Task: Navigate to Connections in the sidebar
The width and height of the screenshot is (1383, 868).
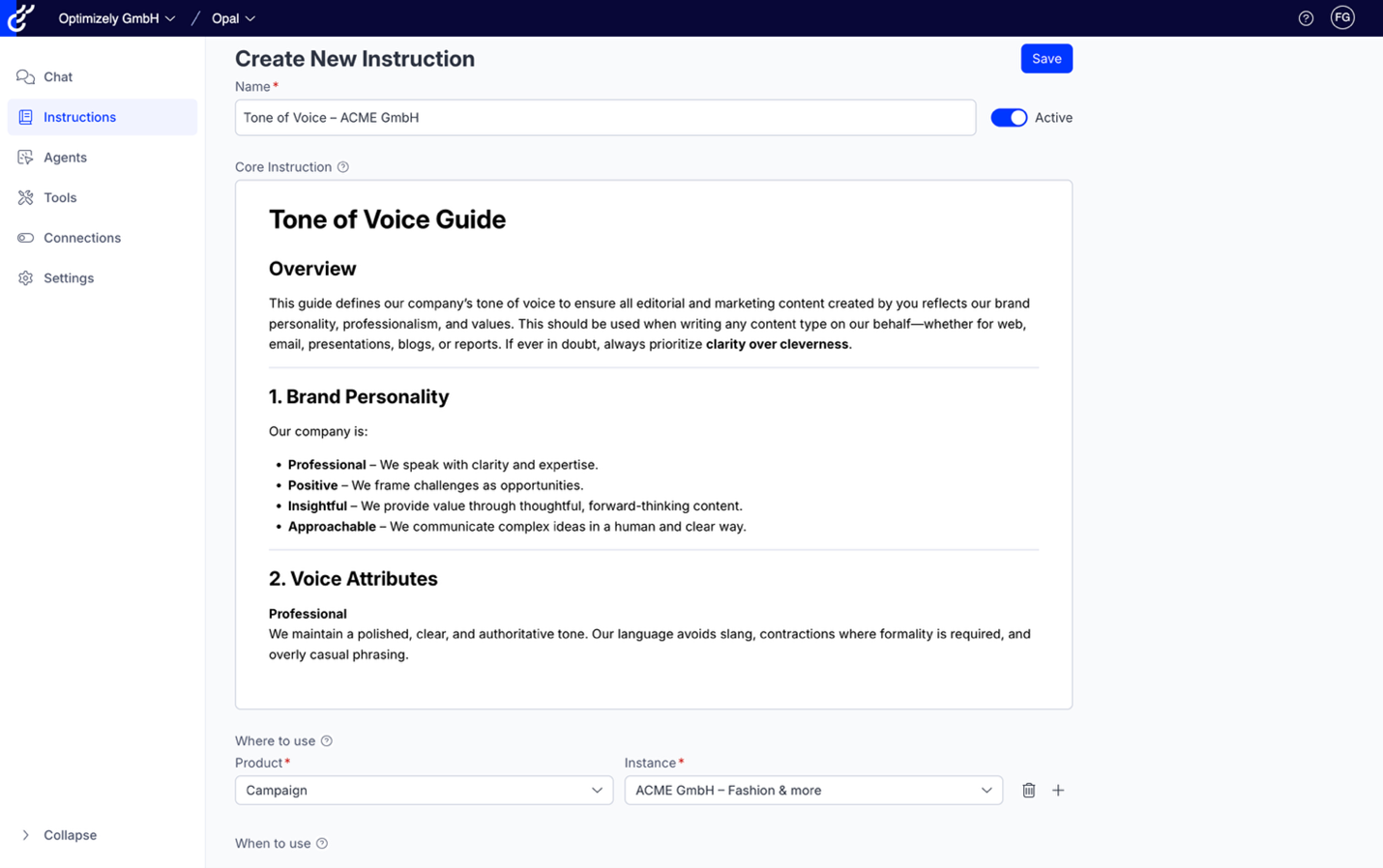Action: coord(82,238)
